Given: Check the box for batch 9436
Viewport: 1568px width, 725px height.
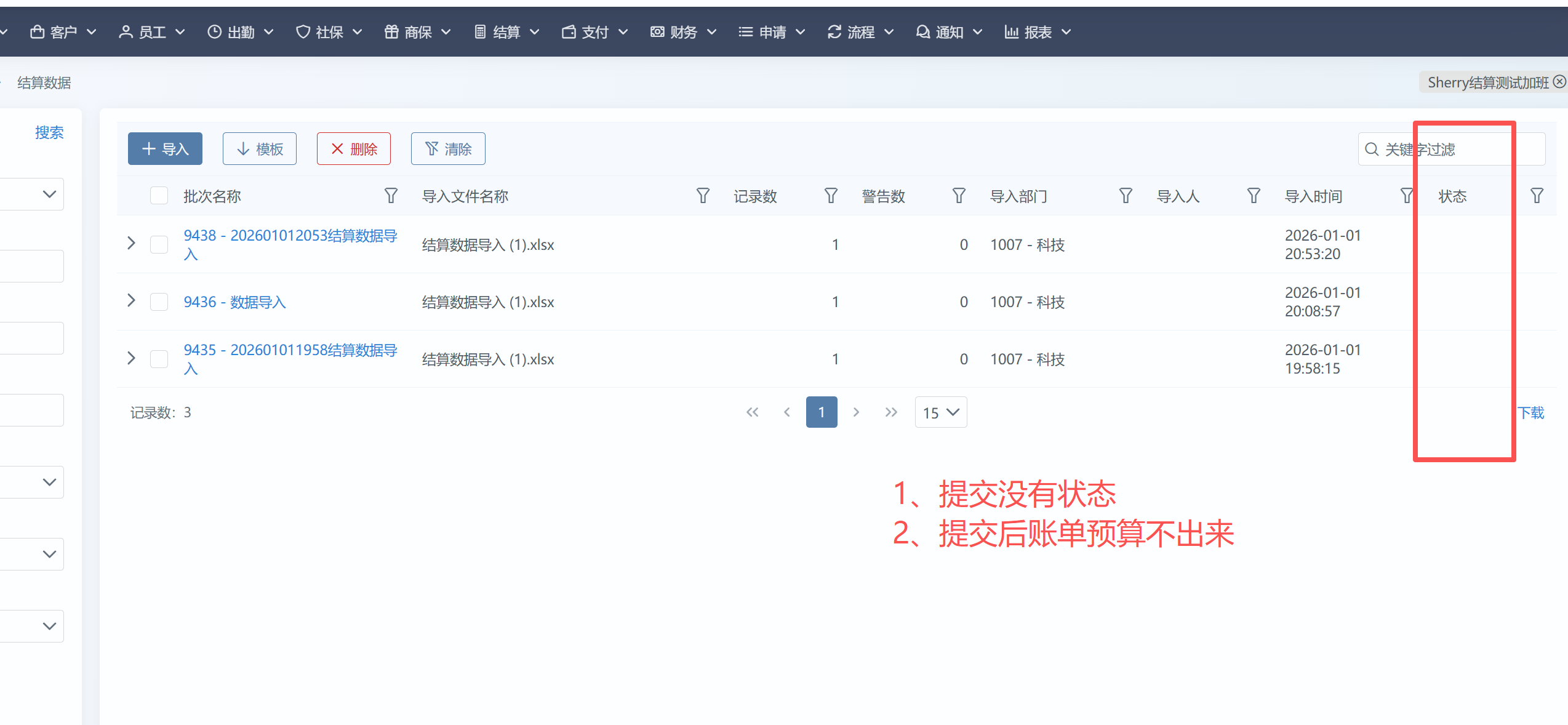Looking at the screenshot, I should coord(159,302).
